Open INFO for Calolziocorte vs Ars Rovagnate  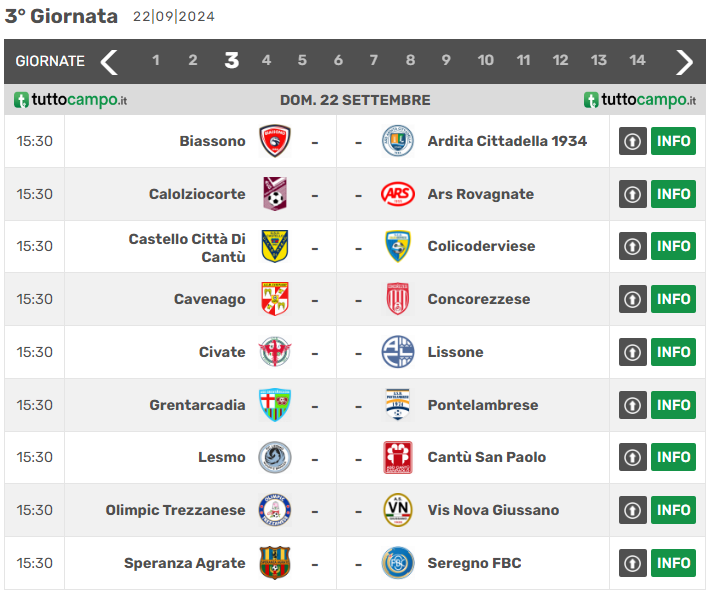click(673, 194)
